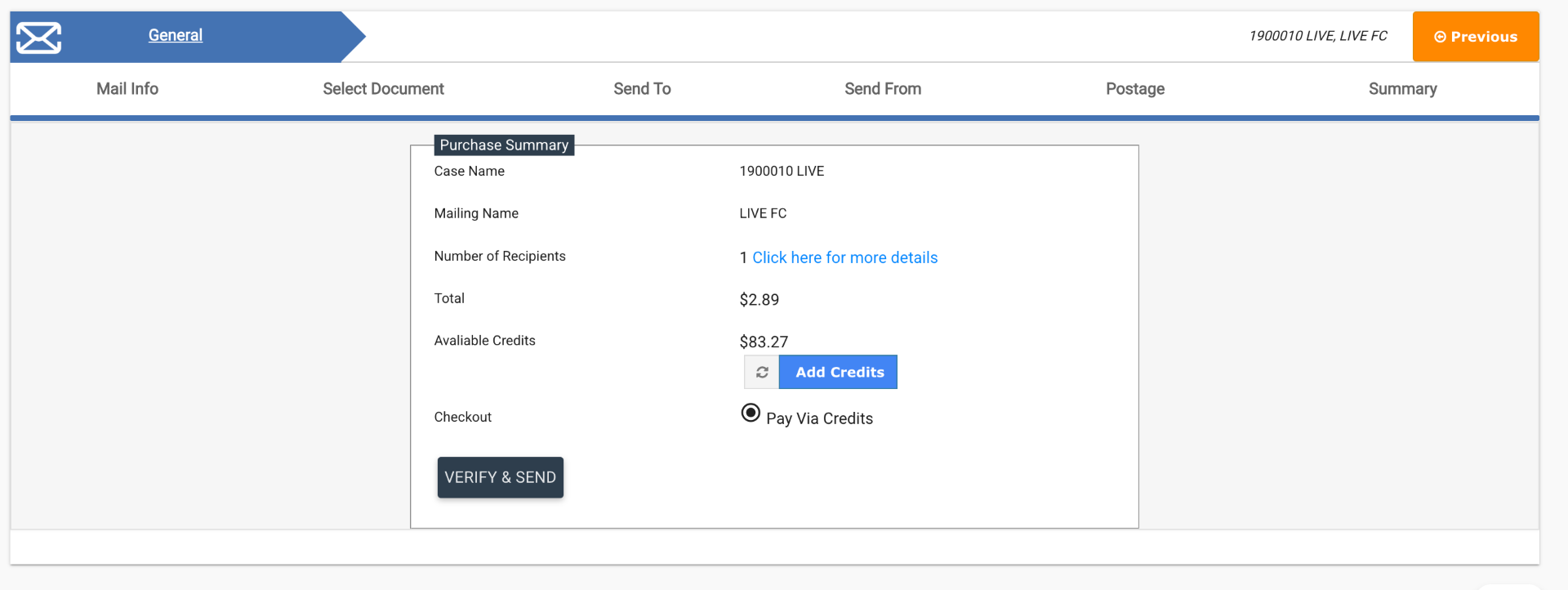Image resolution: width=1568 pixels, height=590 pixels.
Task: Open the General breadcrumb link
Action: pos(175,35)
